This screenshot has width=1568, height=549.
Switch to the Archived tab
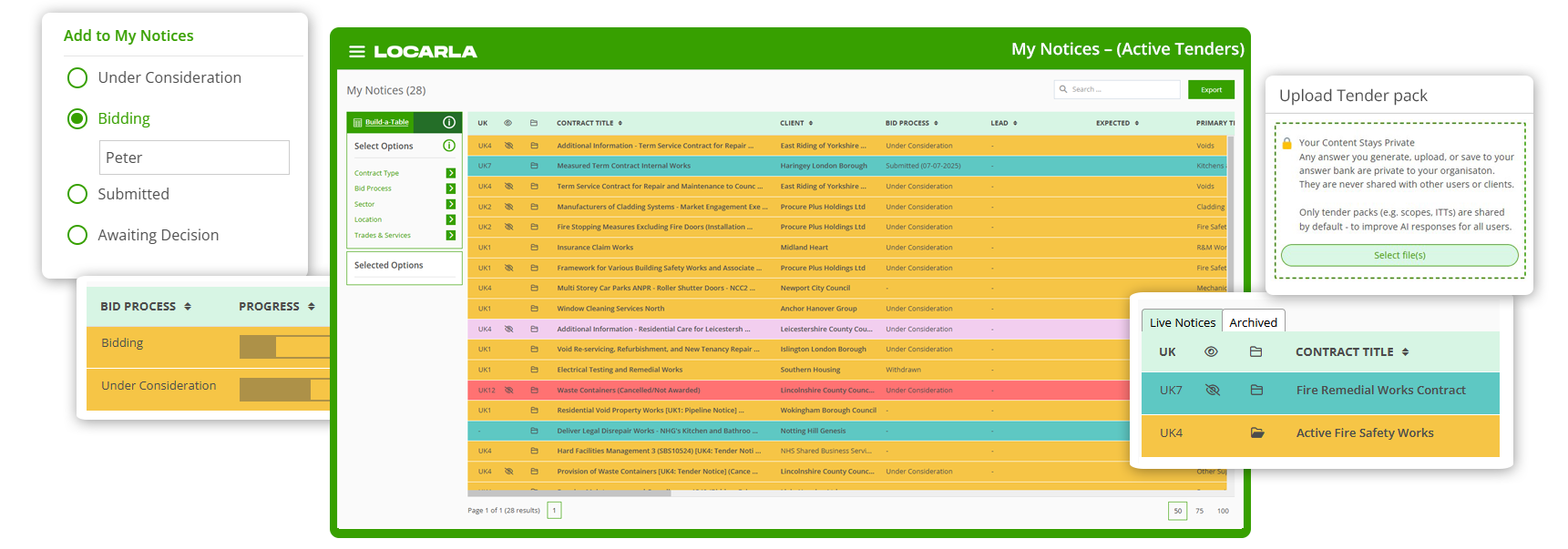coord(1253,322)
